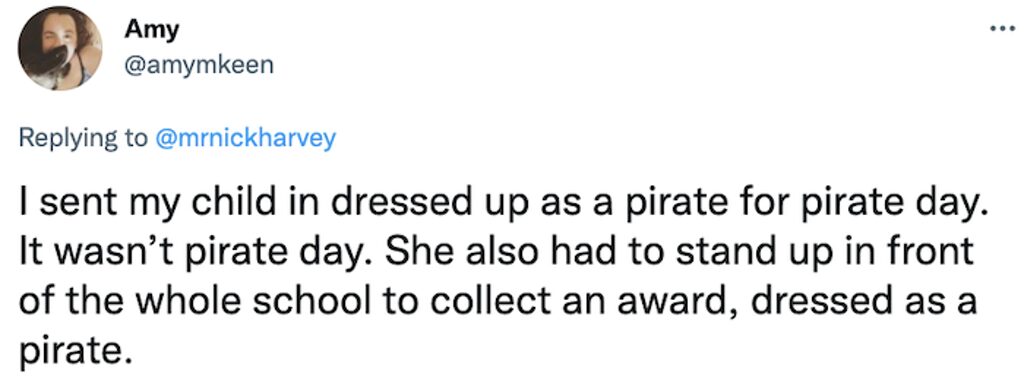Visit the @amymkeen handle

coord(199,65)
